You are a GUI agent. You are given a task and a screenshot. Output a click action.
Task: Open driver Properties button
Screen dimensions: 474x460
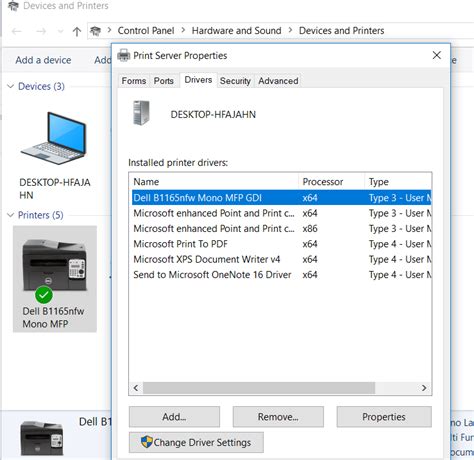[x=384, y=417]
